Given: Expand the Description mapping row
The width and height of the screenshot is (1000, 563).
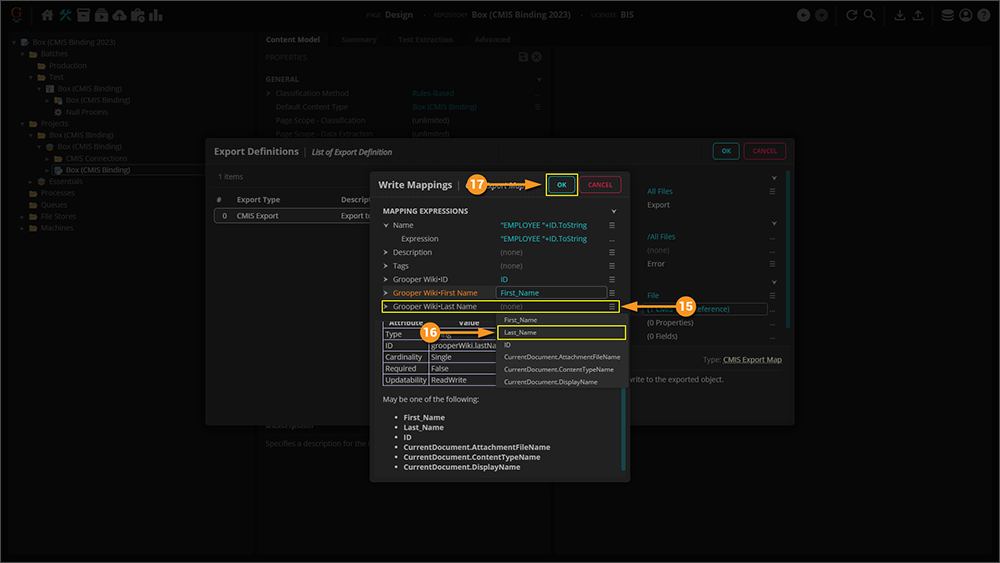Looking at the screenshot, I should [386, 253].
